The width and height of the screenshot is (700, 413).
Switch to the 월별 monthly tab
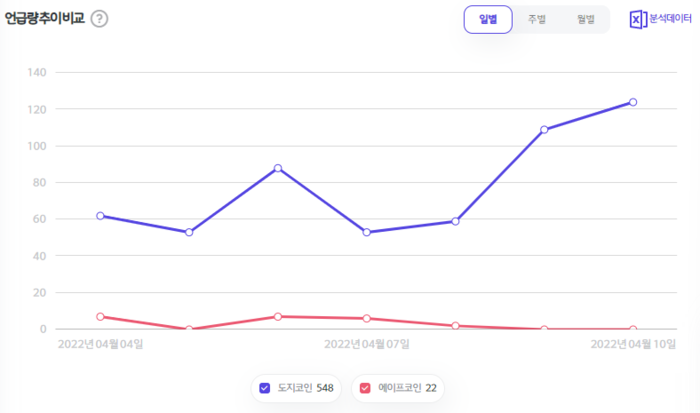pyautogui.click(x=585, y=19)
